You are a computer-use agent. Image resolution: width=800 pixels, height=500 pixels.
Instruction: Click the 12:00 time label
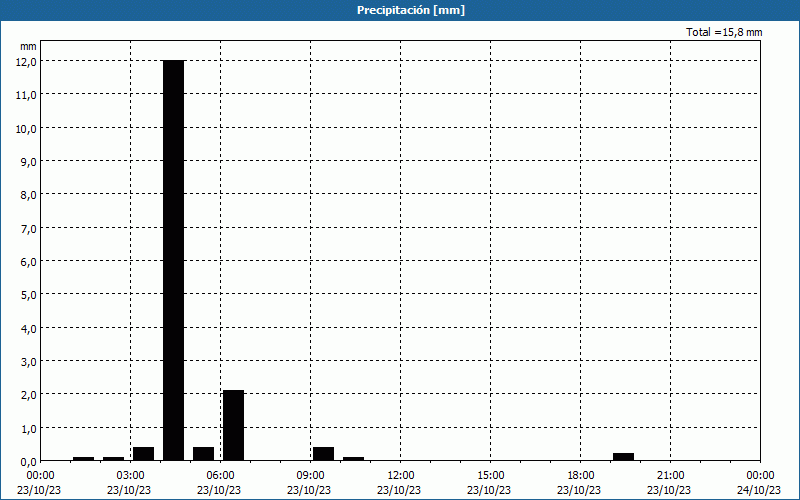(401, 476)
